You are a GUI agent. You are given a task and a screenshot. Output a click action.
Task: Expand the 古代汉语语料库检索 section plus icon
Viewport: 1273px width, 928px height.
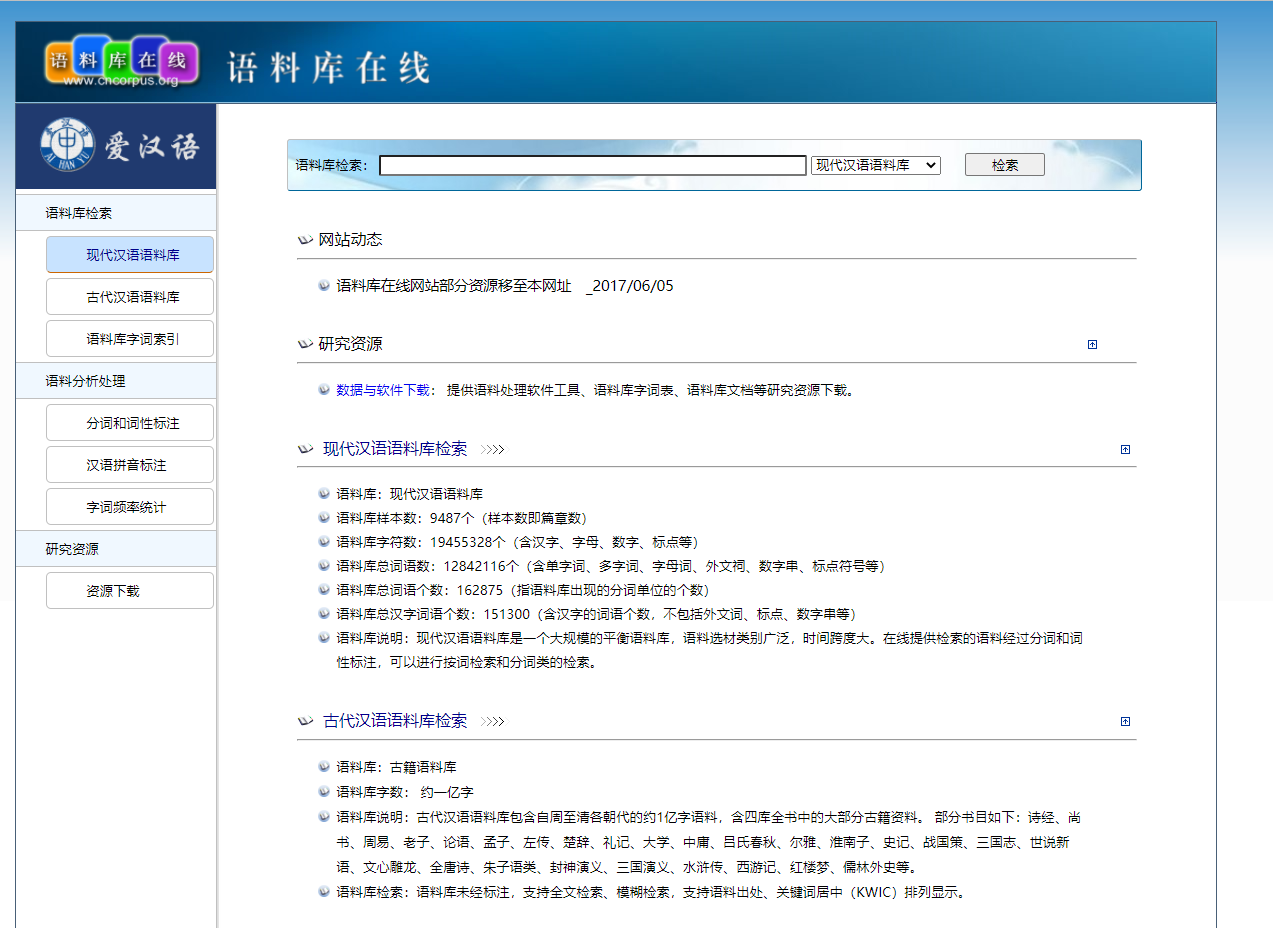pyautogui.click(x=1125, y=721)
